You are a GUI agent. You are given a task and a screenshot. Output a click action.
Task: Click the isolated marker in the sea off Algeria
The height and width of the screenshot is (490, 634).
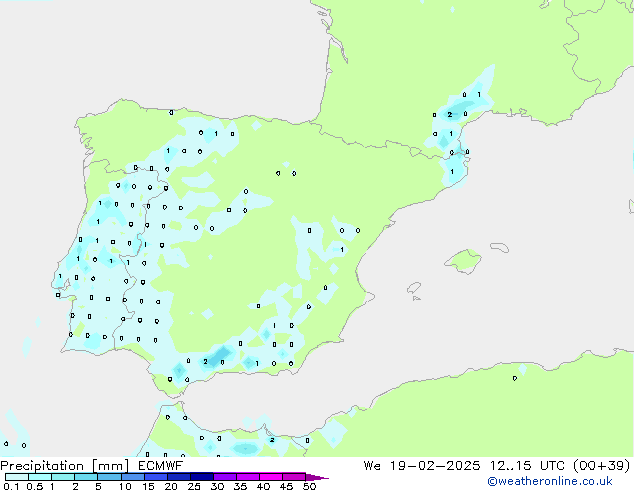coord(515,378)
